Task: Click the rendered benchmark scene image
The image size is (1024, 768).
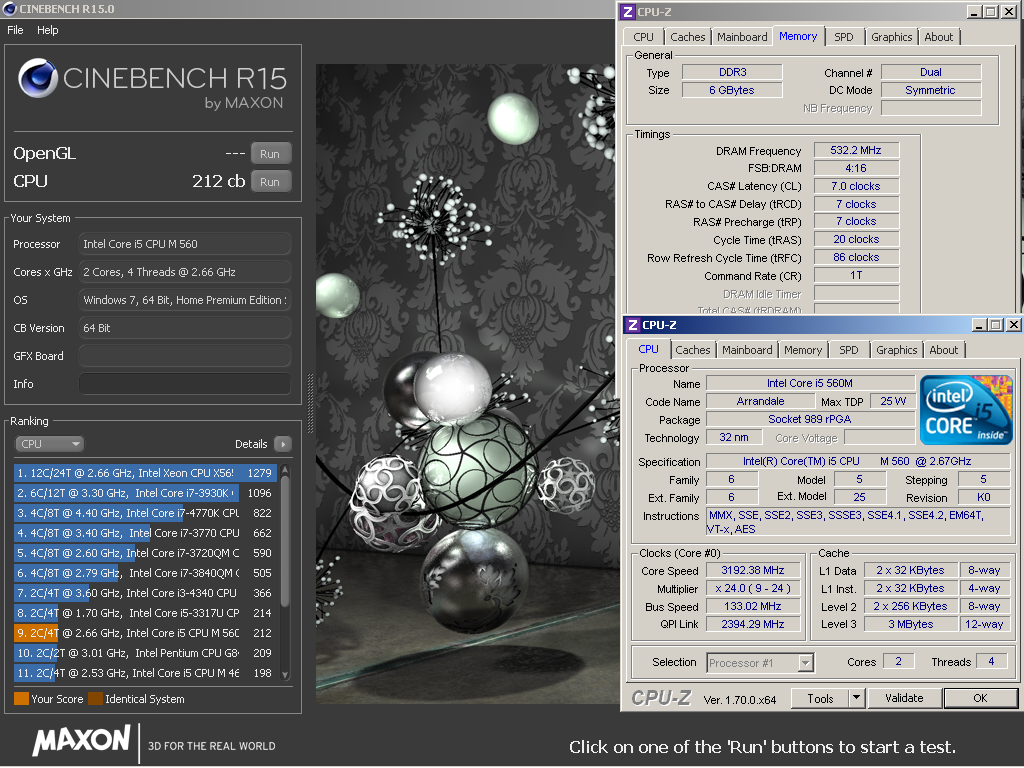Action: [465, 384]
